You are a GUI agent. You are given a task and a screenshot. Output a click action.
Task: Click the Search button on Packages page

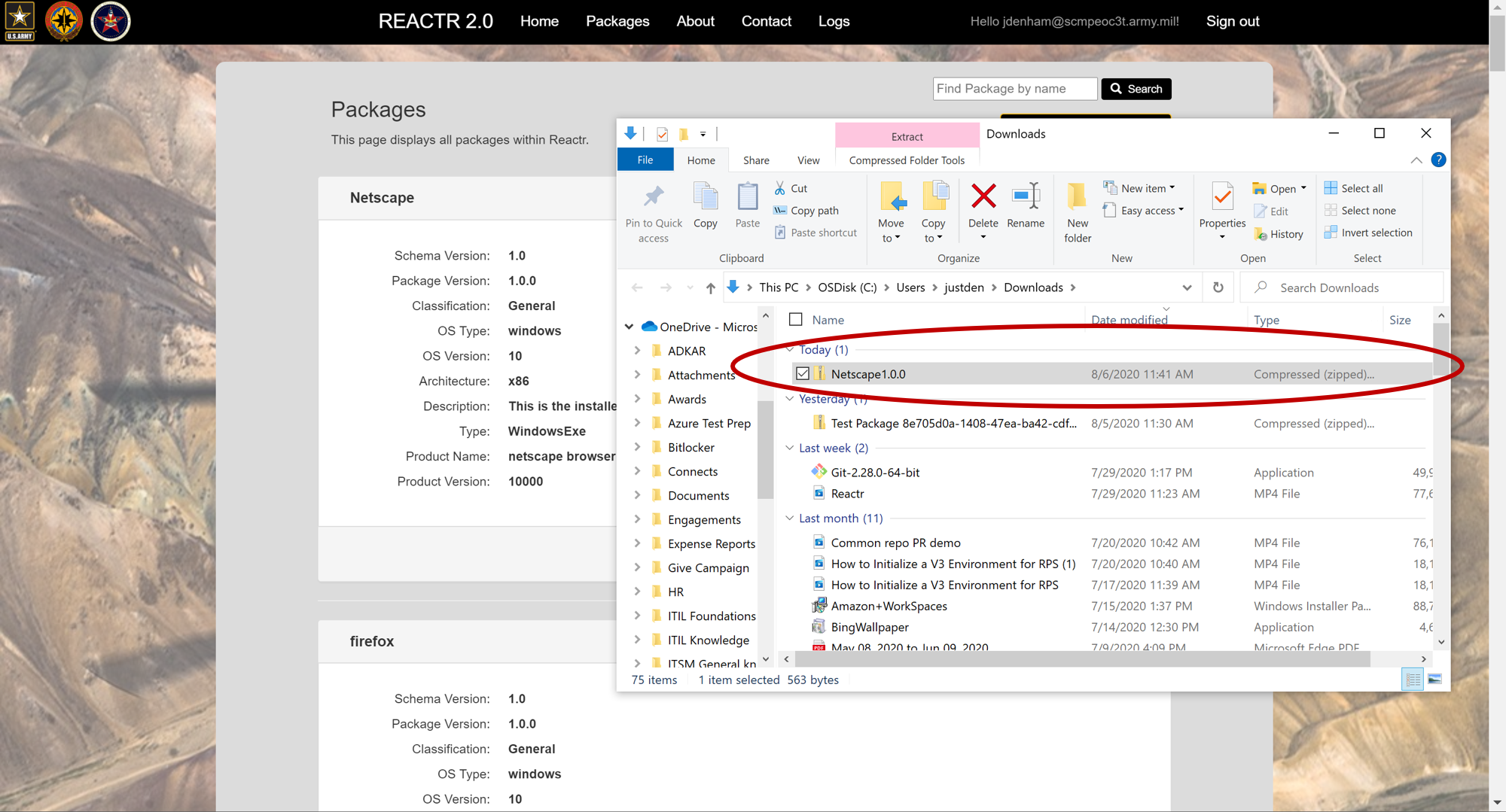[x=1136, y=89]
